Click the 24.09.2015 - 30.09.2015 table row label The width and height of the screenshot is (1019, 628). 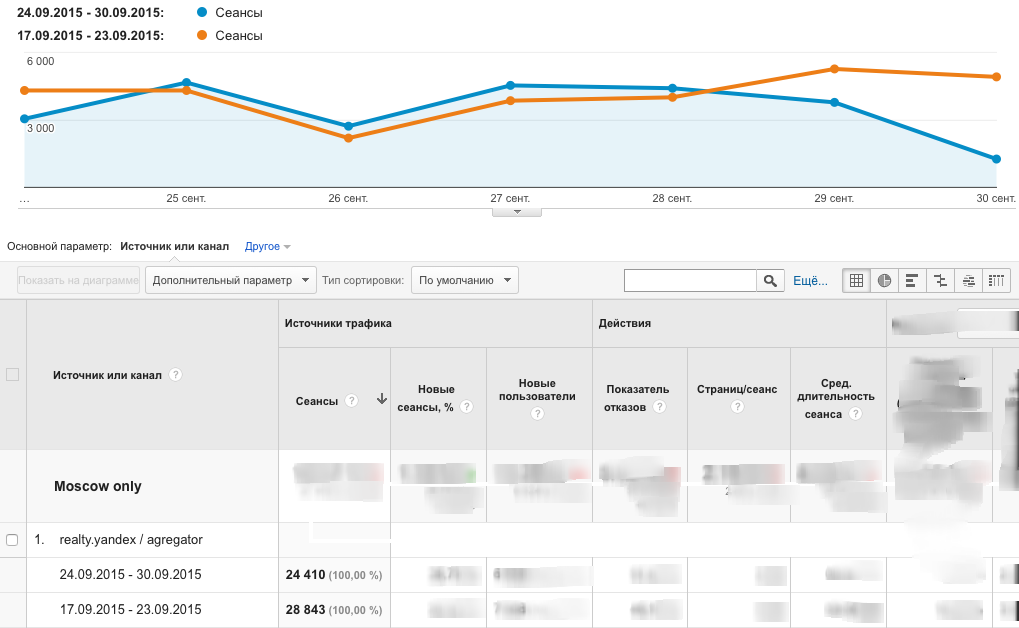131,575
